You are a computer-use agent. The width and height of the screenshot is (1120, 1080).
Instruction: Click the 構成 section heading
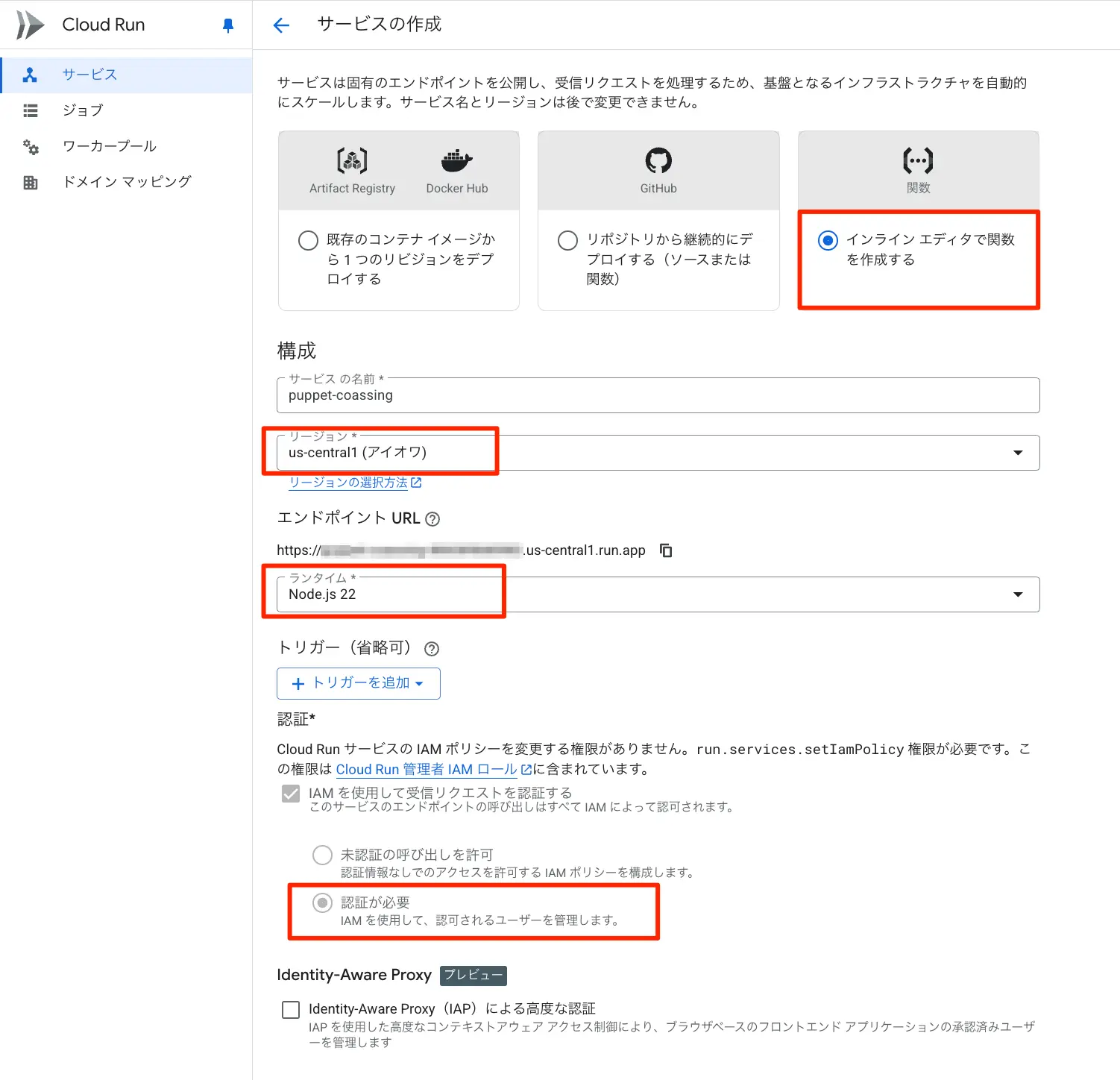(x=297, y=351)
